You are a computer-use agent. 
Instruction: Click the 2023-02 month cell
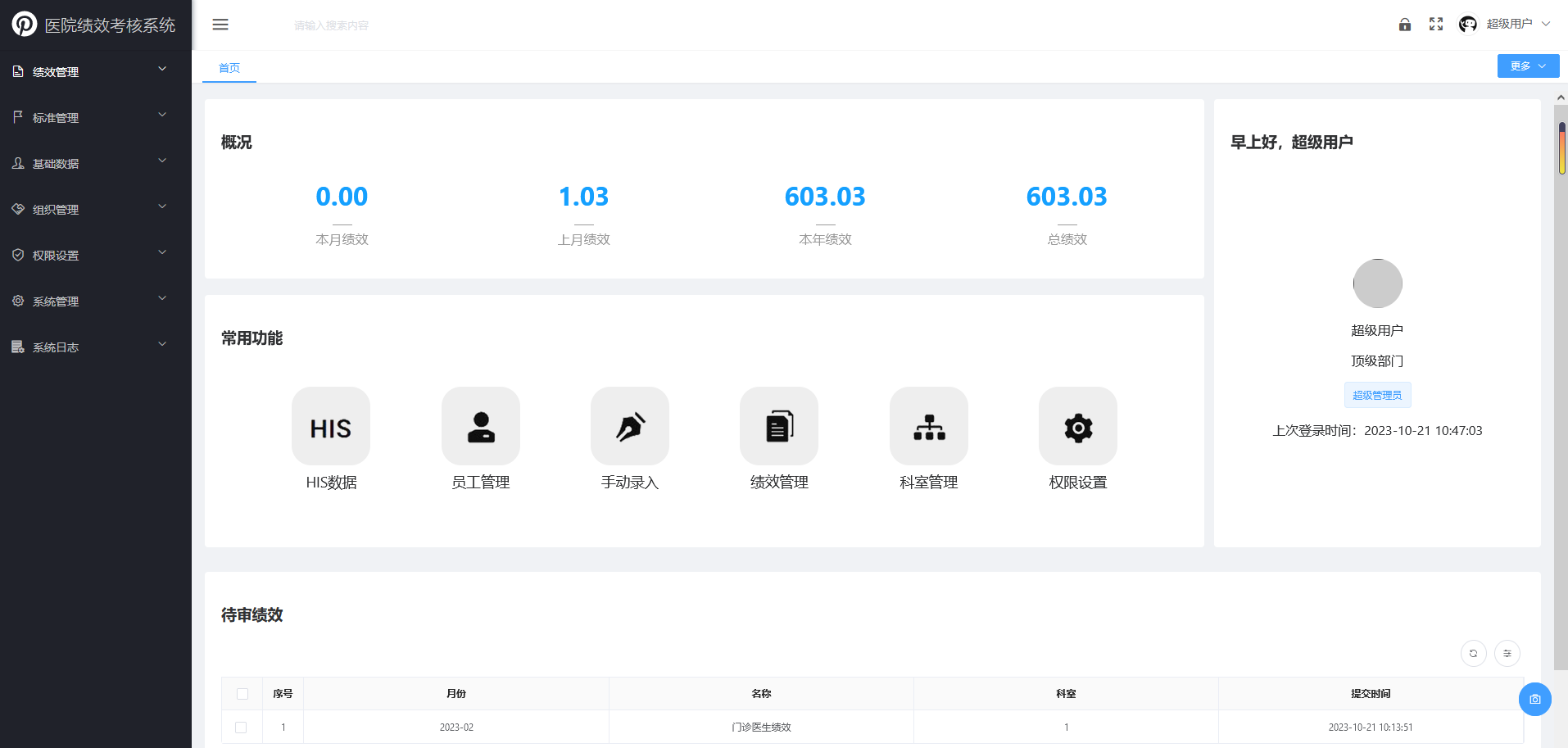click(x=456, y=728)
